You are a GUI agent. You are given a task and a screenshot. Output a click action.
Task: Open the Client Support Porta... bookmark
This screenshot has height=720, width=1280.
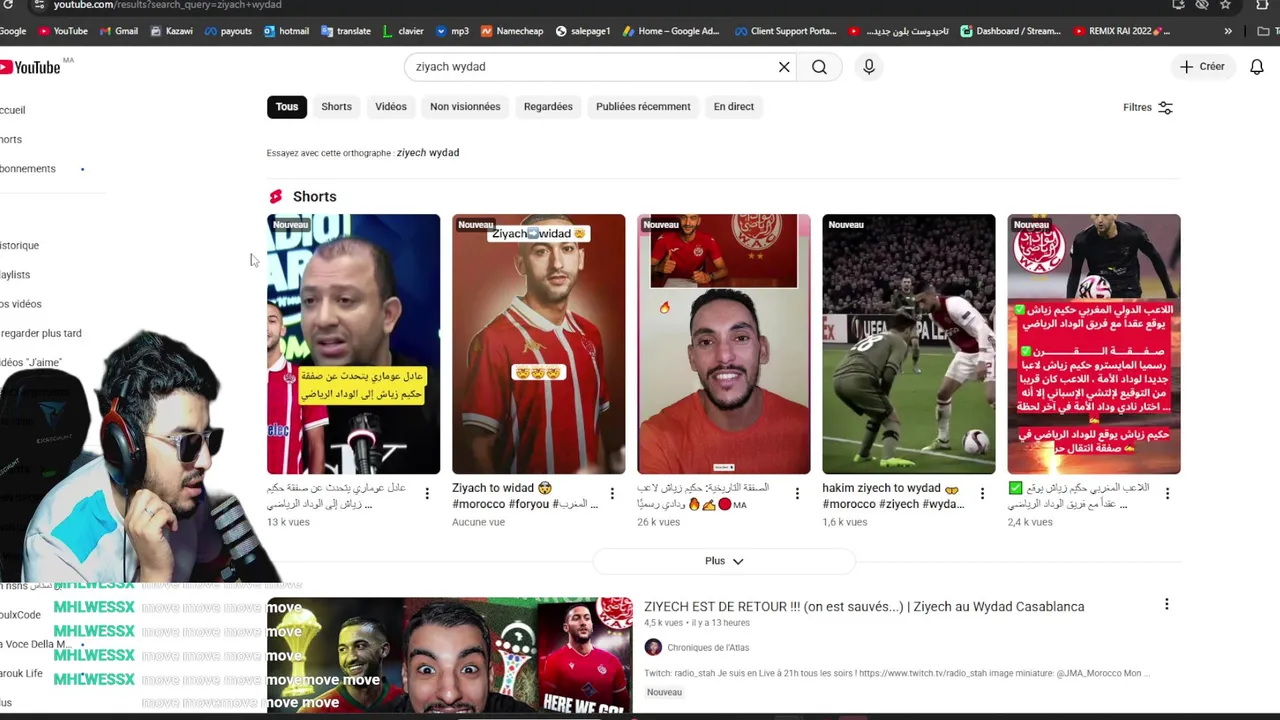pos(784,31)
